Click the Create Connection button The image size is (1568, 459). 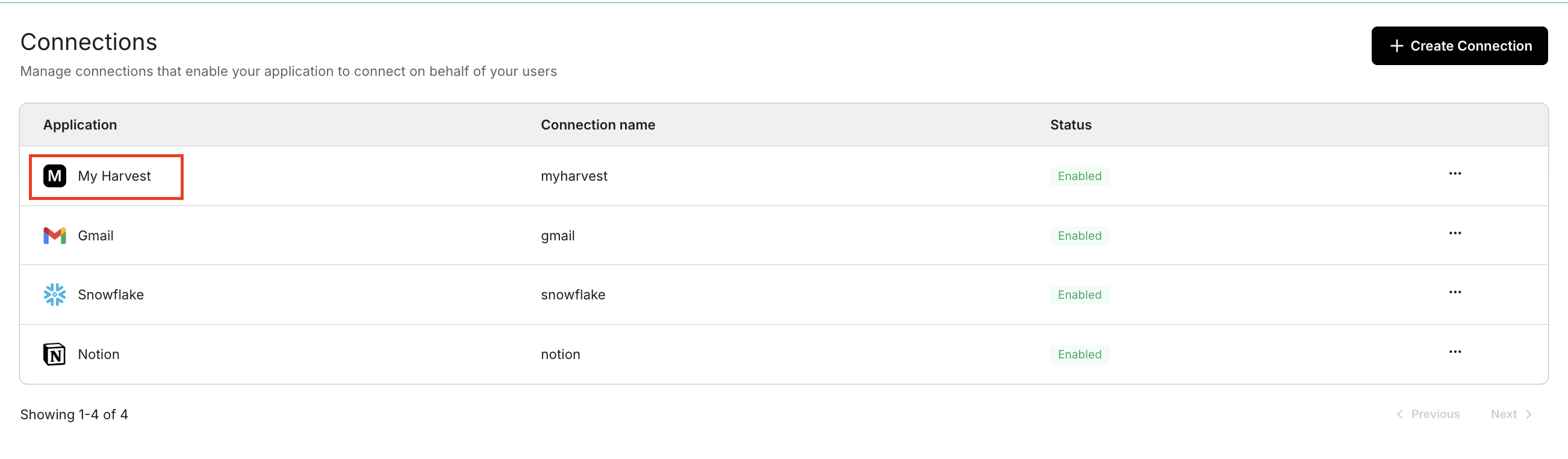click(1460, 46)
